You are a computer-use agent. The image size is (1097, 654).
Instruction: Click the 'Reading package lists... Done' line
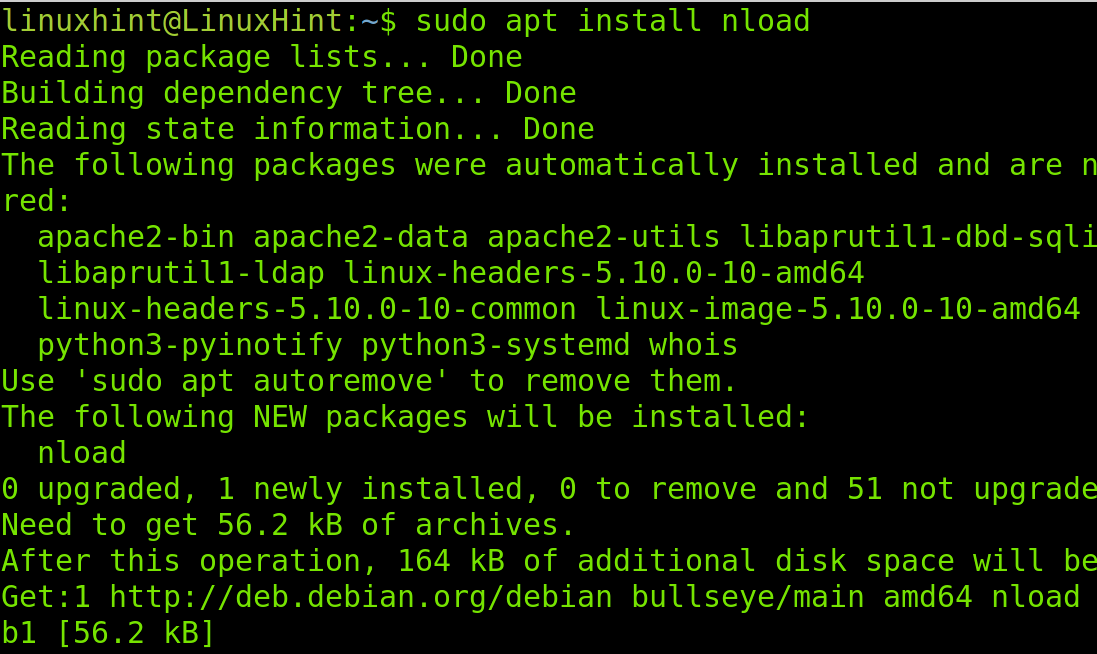262,57
